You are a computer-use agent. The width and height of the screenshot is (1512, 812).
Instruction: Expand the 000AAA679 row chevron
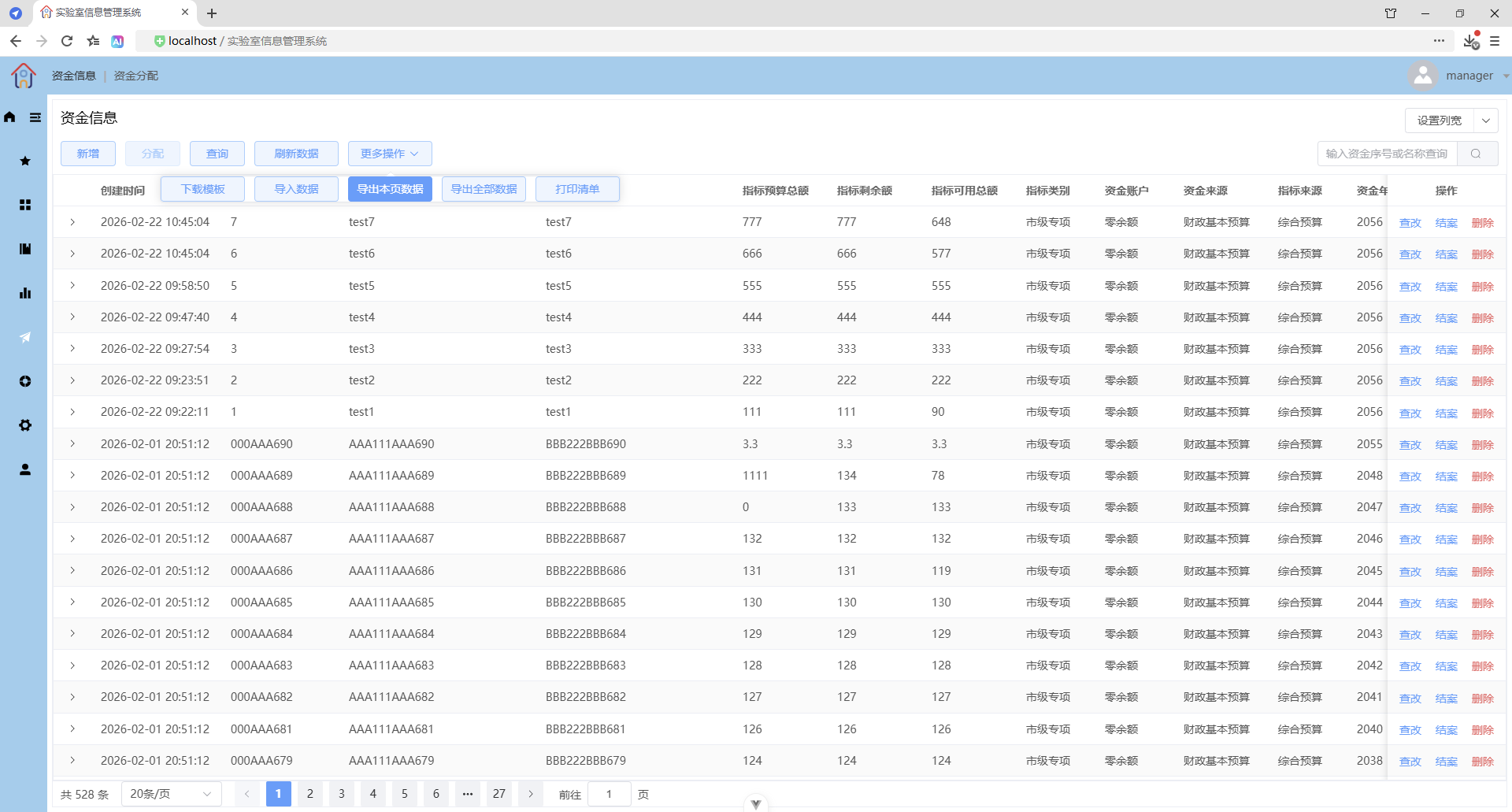(x=72, y=760)
